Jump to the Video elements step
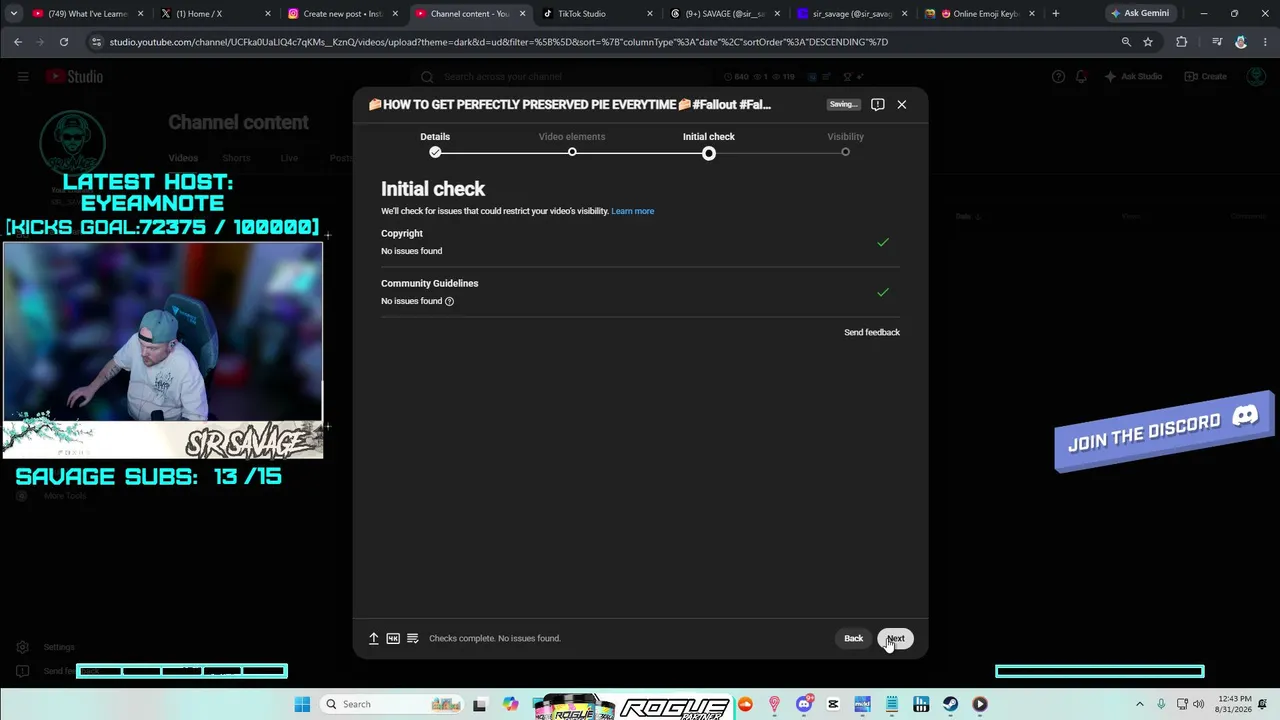1280x720 pixels. coord(572,144)
